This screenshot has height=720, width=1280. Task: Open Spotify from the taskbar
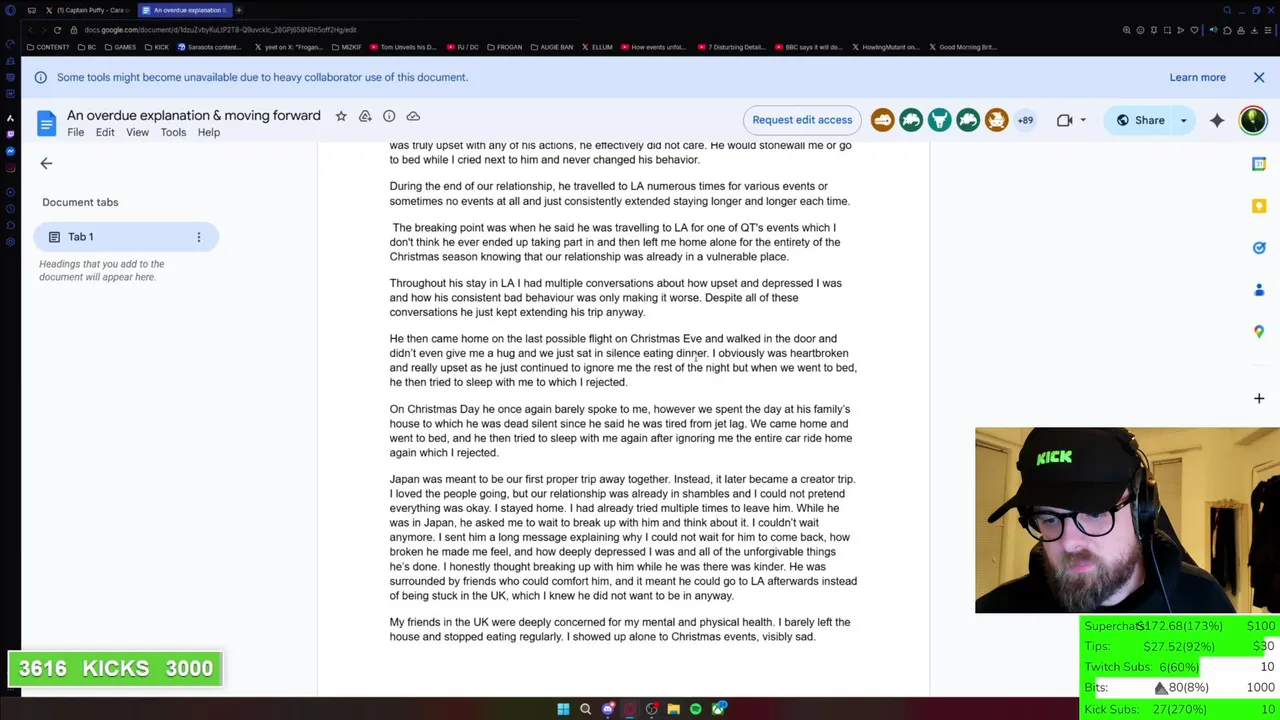click(x=695, y=709)
